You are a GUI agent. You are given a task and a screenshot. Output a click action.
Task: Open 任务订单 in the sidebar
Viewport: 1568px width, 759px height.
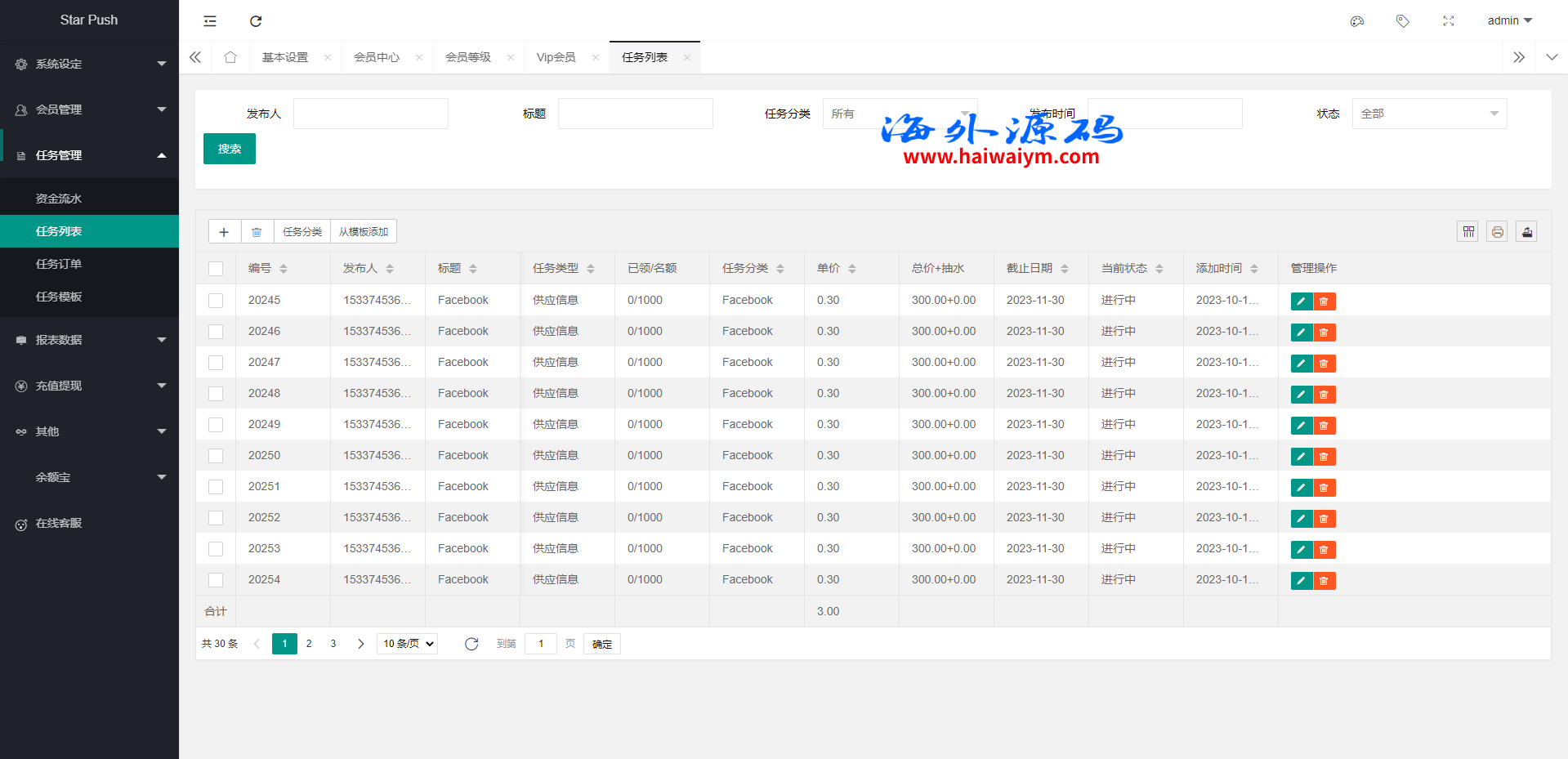click(x=59, y=264)
